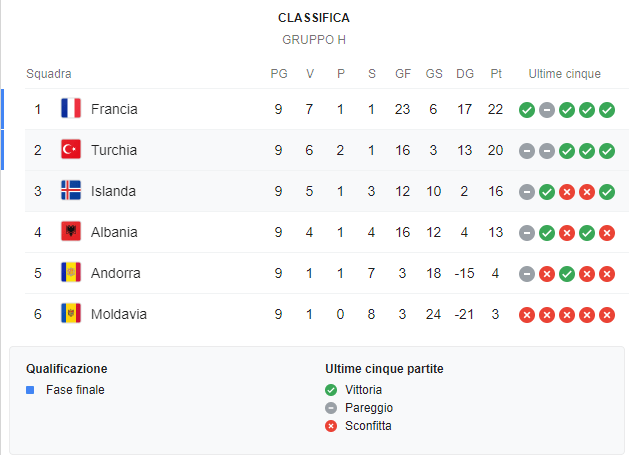Select the Moldavia team name
This screenshot has height=455, width=629.
118,314
